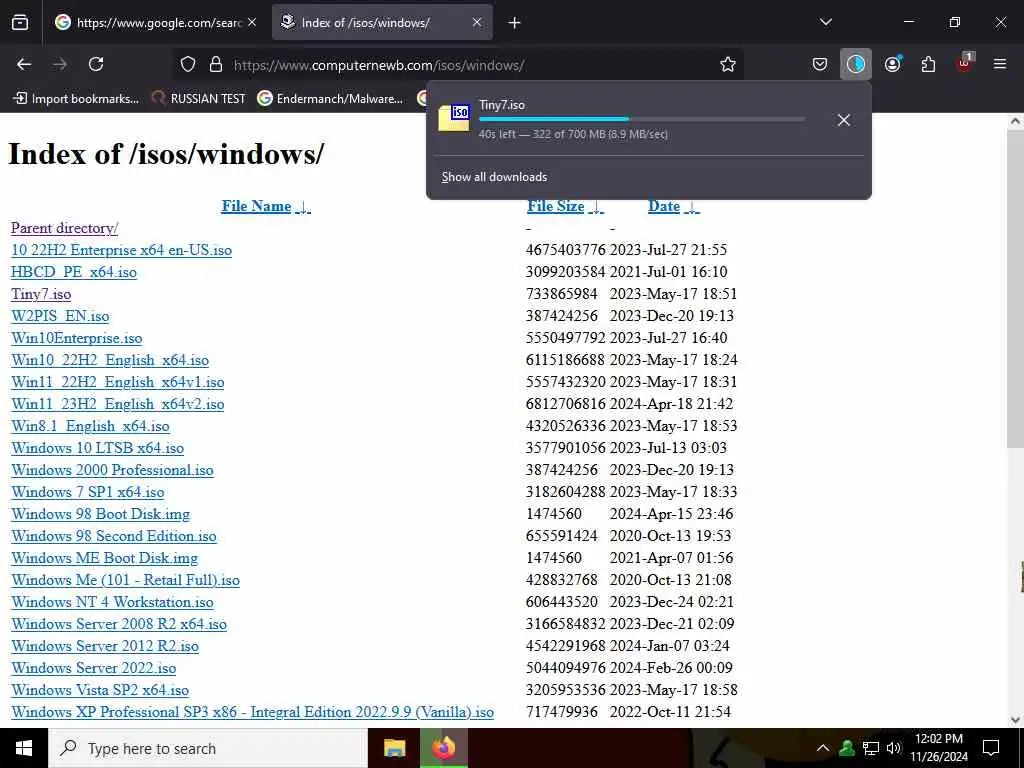Close the Index of /isos/windows/ tab
1024x768 pixels.
(x=477, y=22)
